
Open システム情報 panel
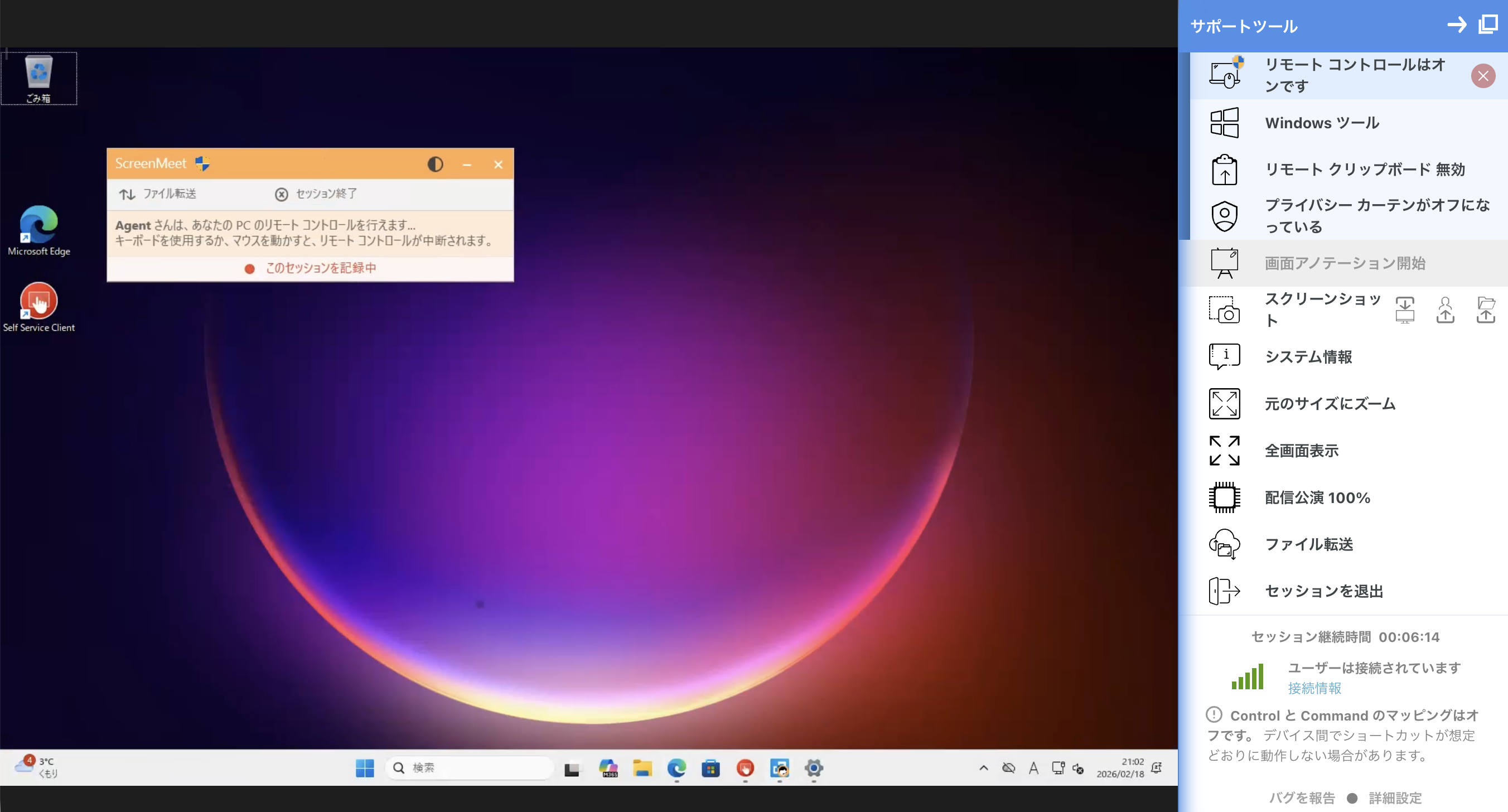click(x=1308, y=356)
